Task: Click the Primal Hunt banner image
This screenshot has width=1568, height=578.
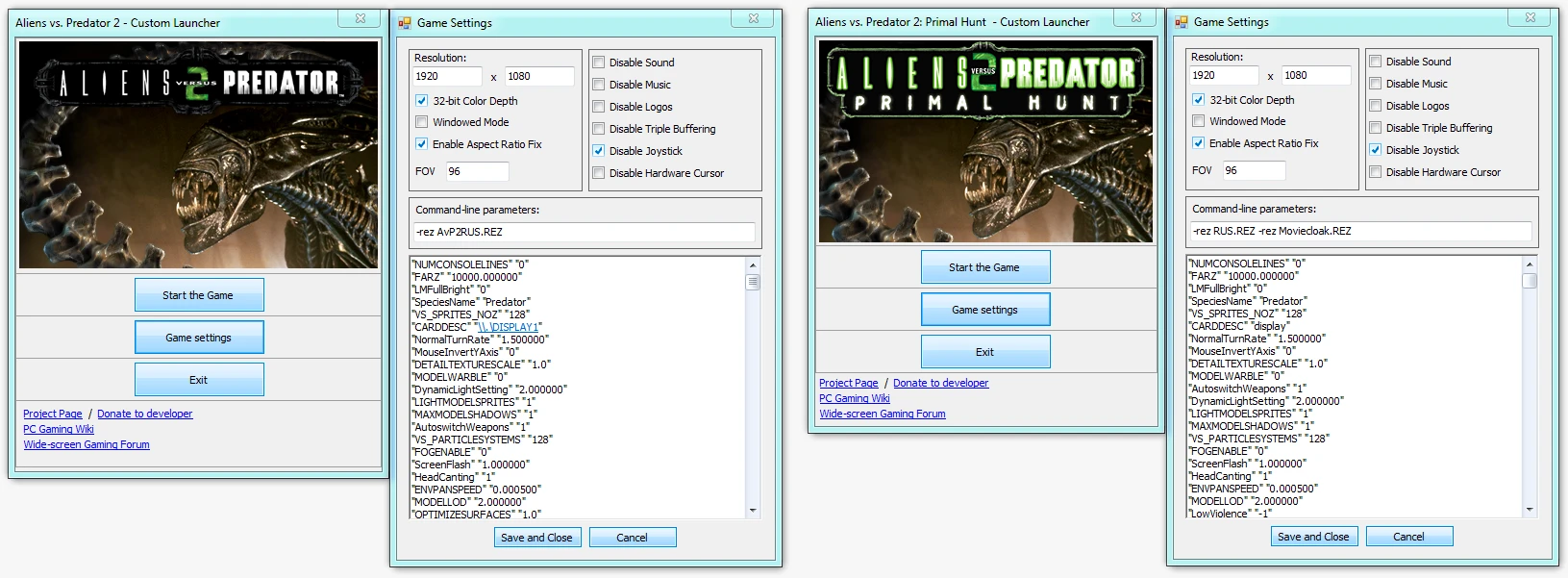Action: coord(985,140)
